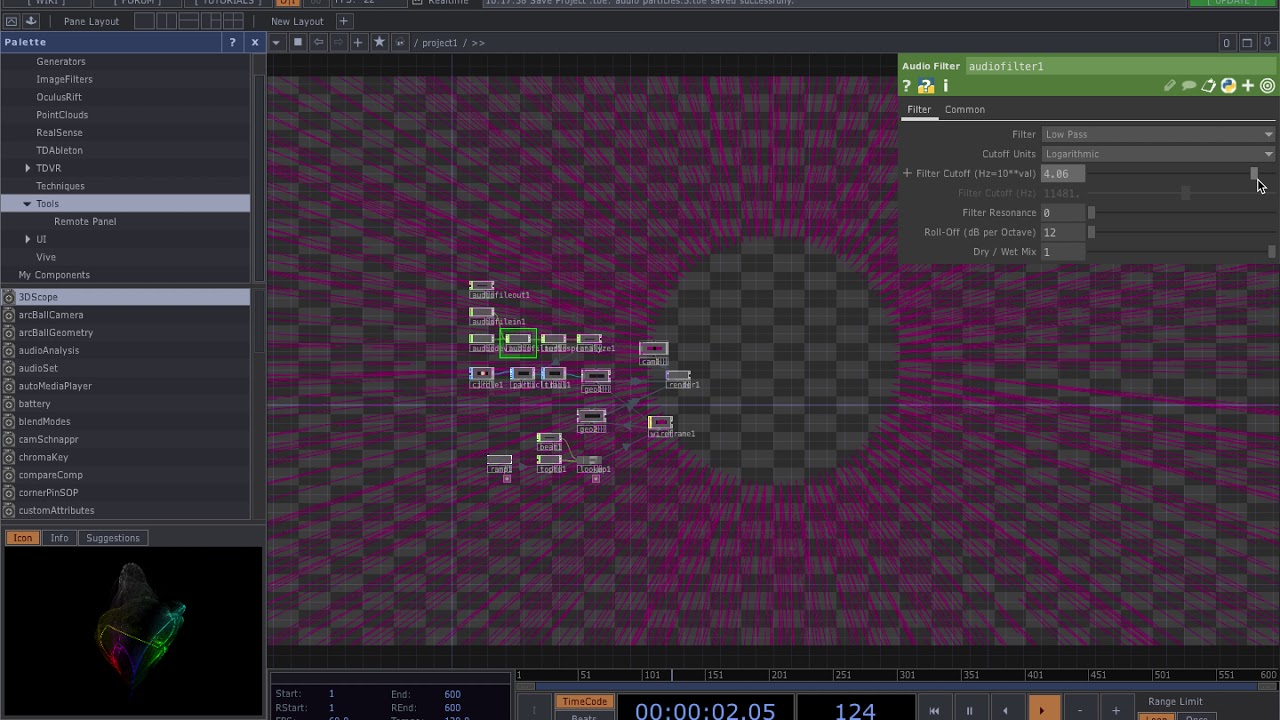Select left-right split pane layout icon
Screen dimensions: 1280x720
click(x=167, y=21)
